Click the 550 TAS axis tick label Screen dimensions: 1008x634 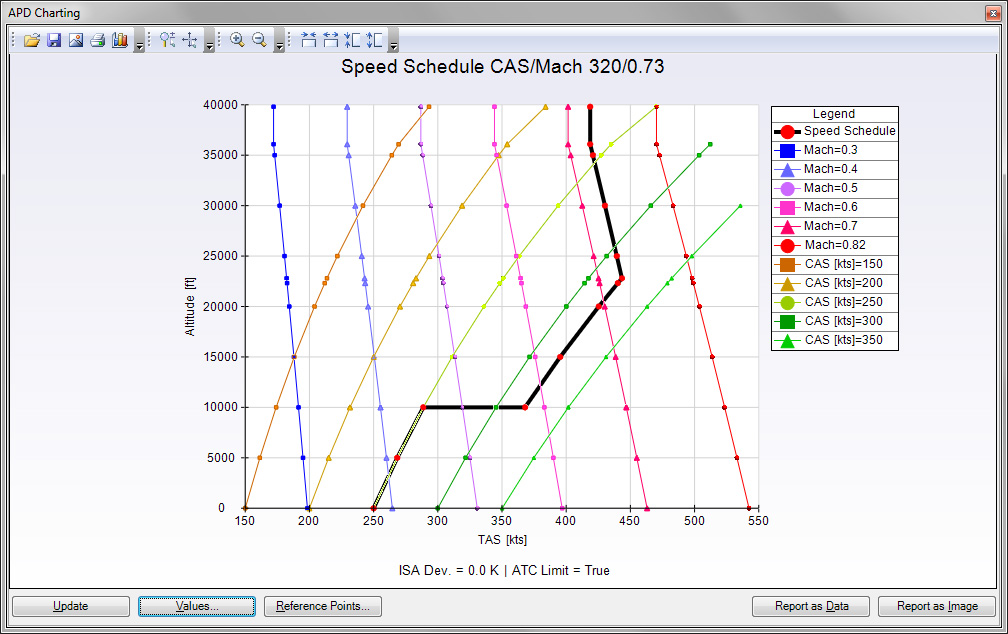coord(758,521)
